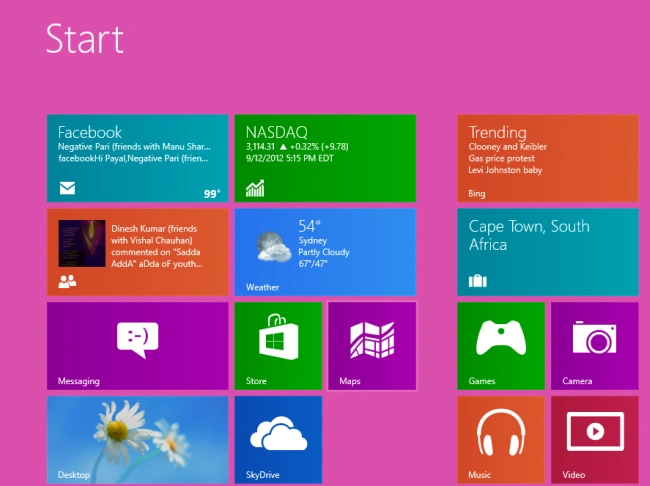The width and height of the screenshot is (650, 486).
Task: Click the Facebook heading on mail tile
Action: click(90, 132)
